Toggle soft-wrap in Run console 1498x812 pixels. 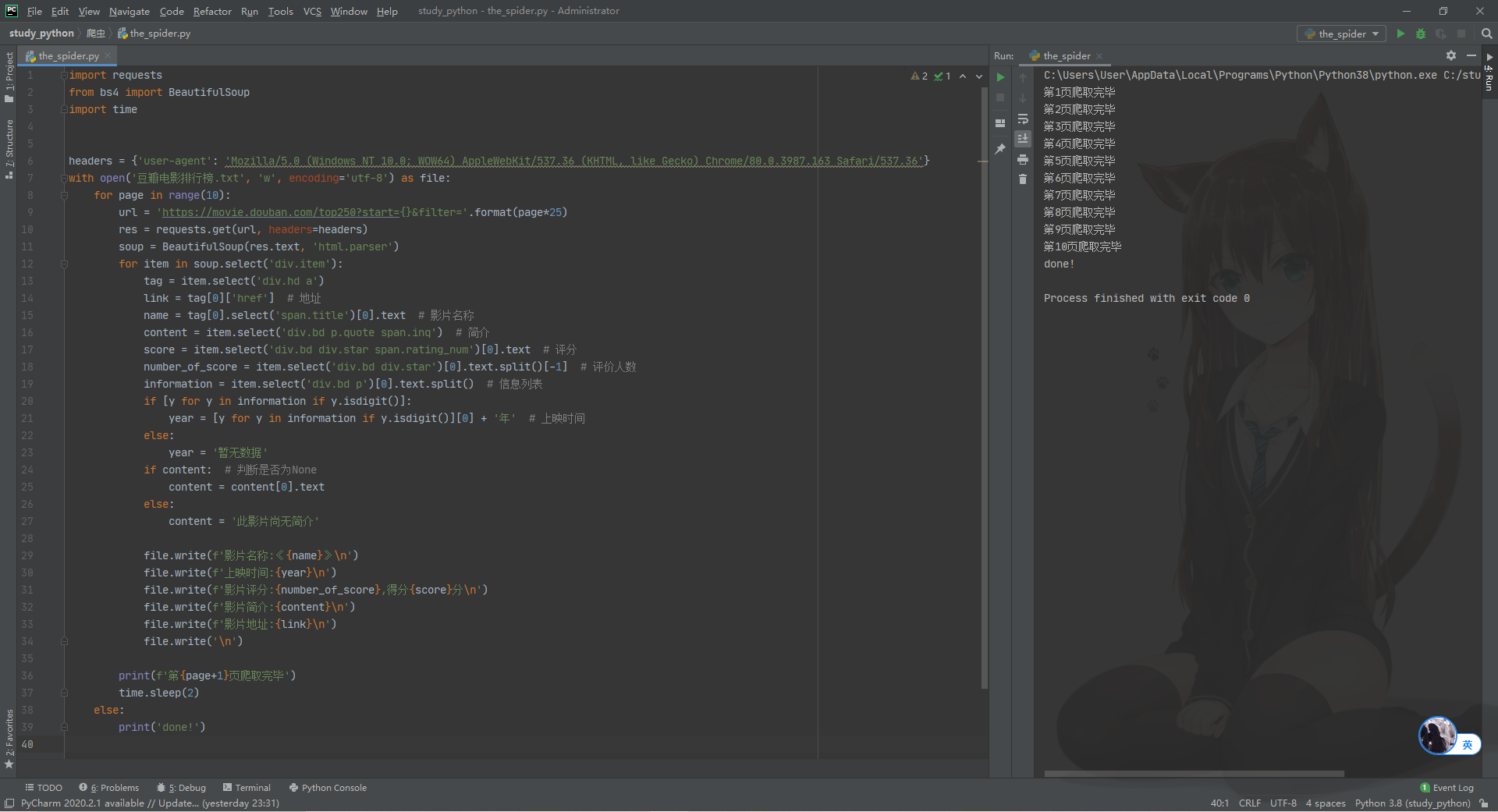(x=1023, y=119)
